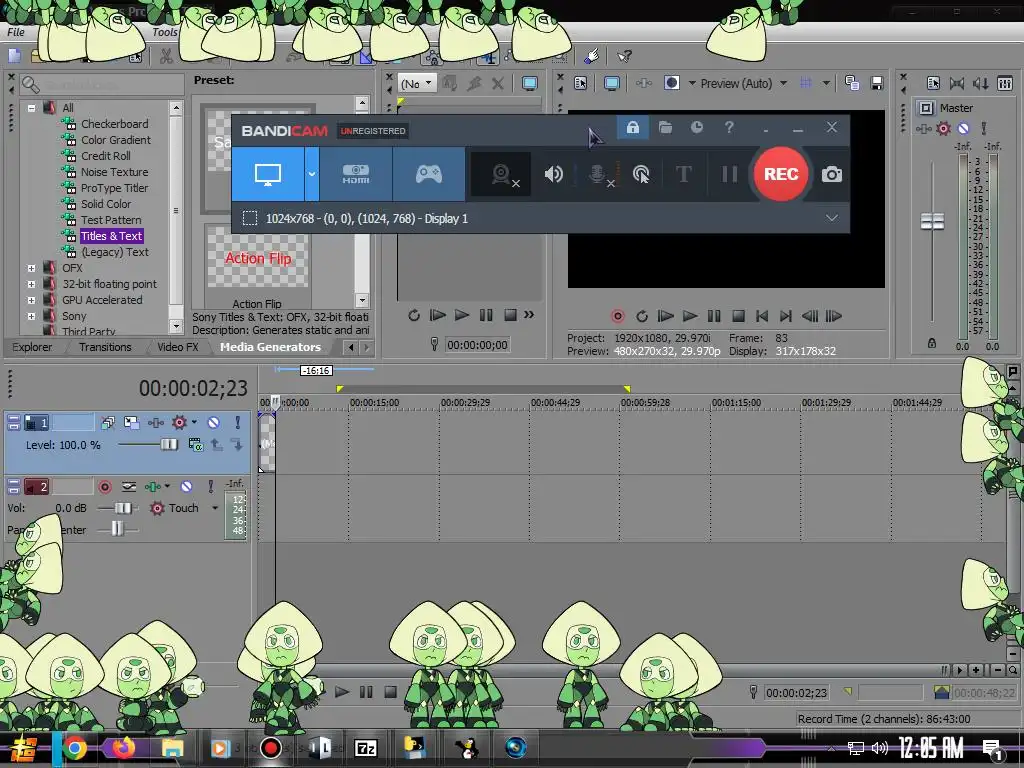The height and width of the screenshot is (768, 1024).
Task: Mute the Master bus output
Action: point(963,128)
